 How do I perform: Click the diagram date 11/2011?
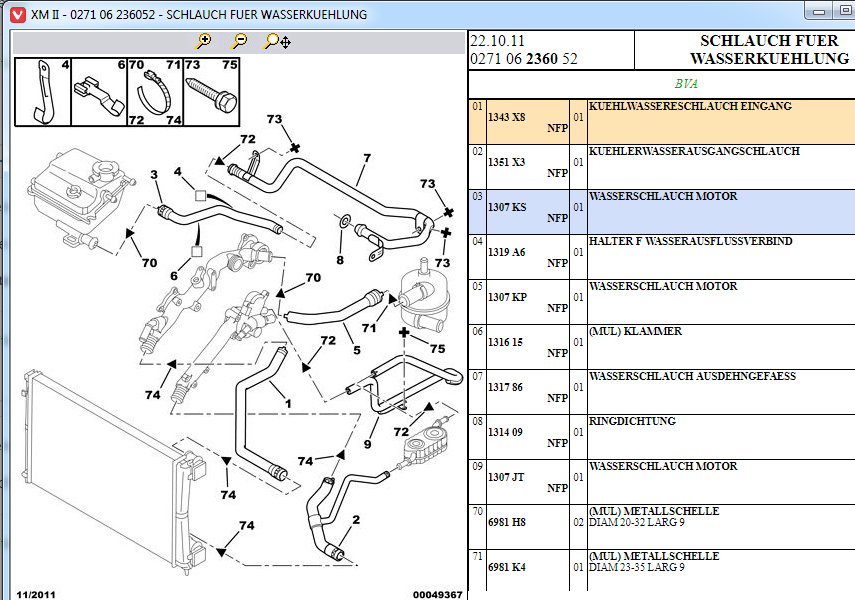[36, 595]
